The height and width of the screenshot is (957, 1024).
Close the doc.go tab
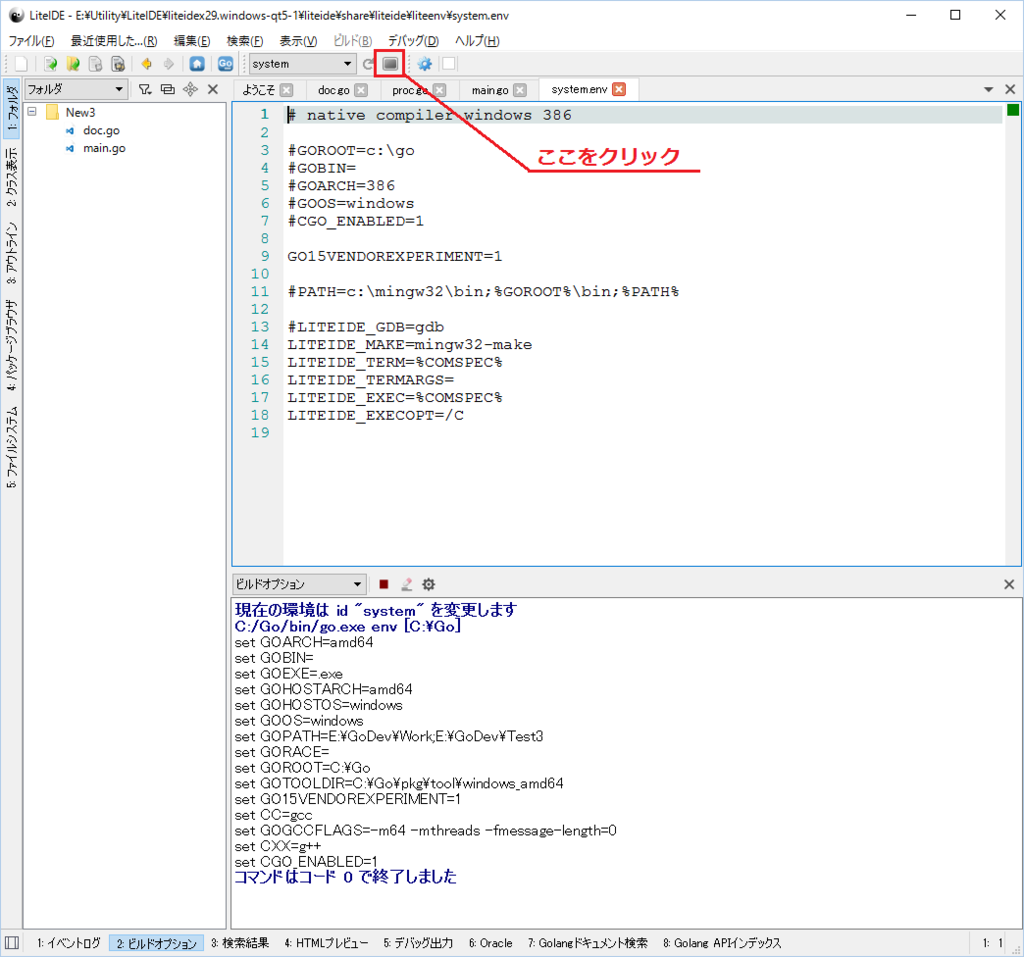point(361,90)
